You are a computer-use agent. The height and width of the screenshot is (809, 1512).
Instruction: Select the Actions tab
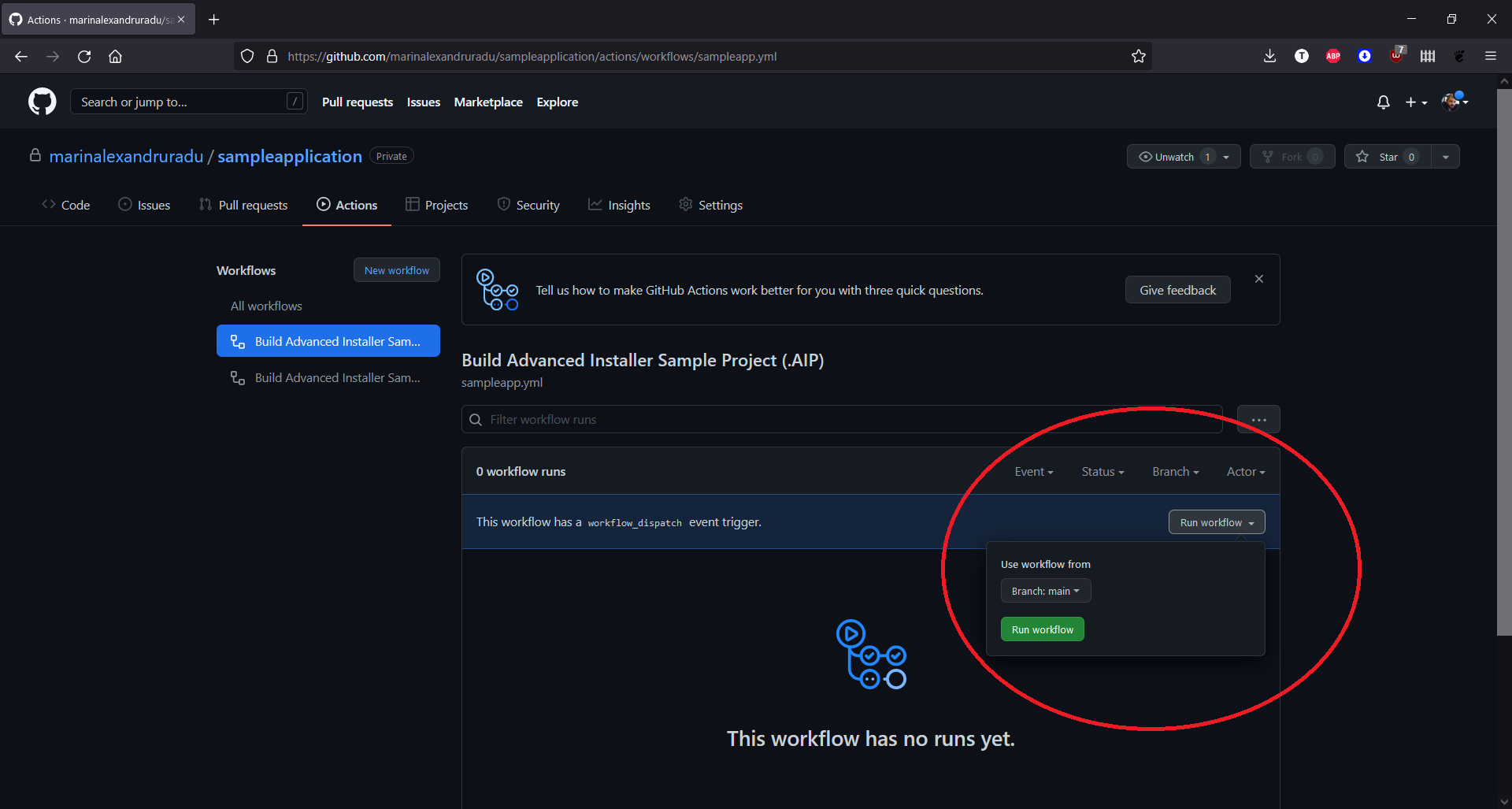pyautogui.click(x=347, y=205)
